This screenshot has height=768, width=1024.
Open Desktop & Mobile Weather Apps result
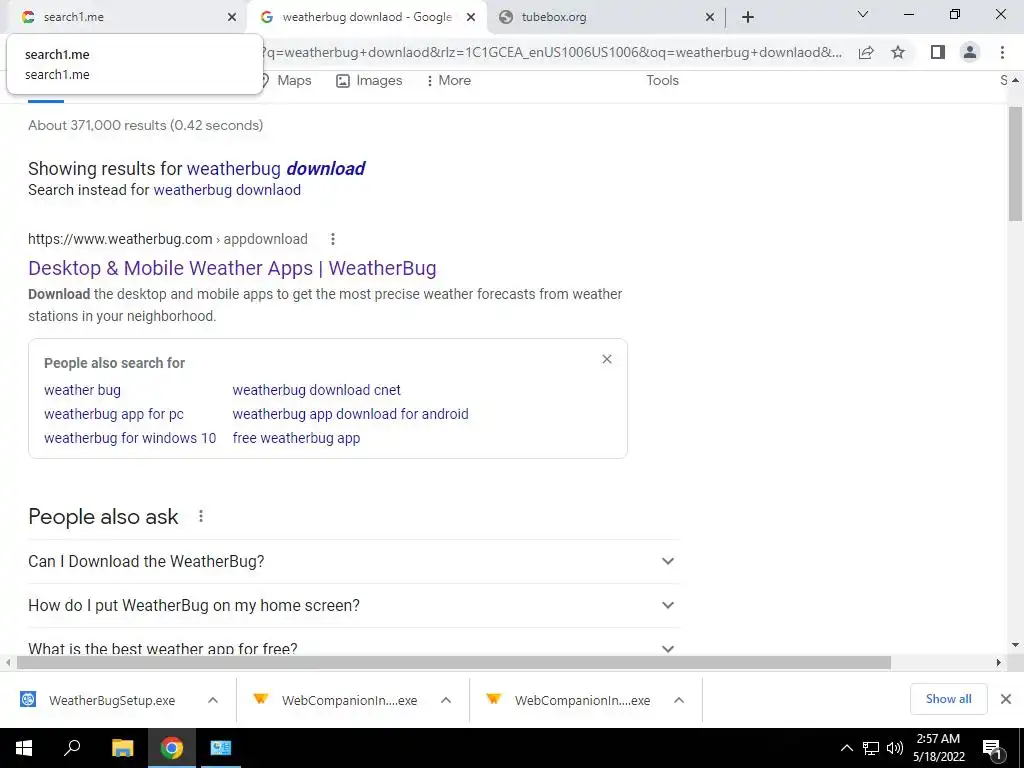coord(232,268)
